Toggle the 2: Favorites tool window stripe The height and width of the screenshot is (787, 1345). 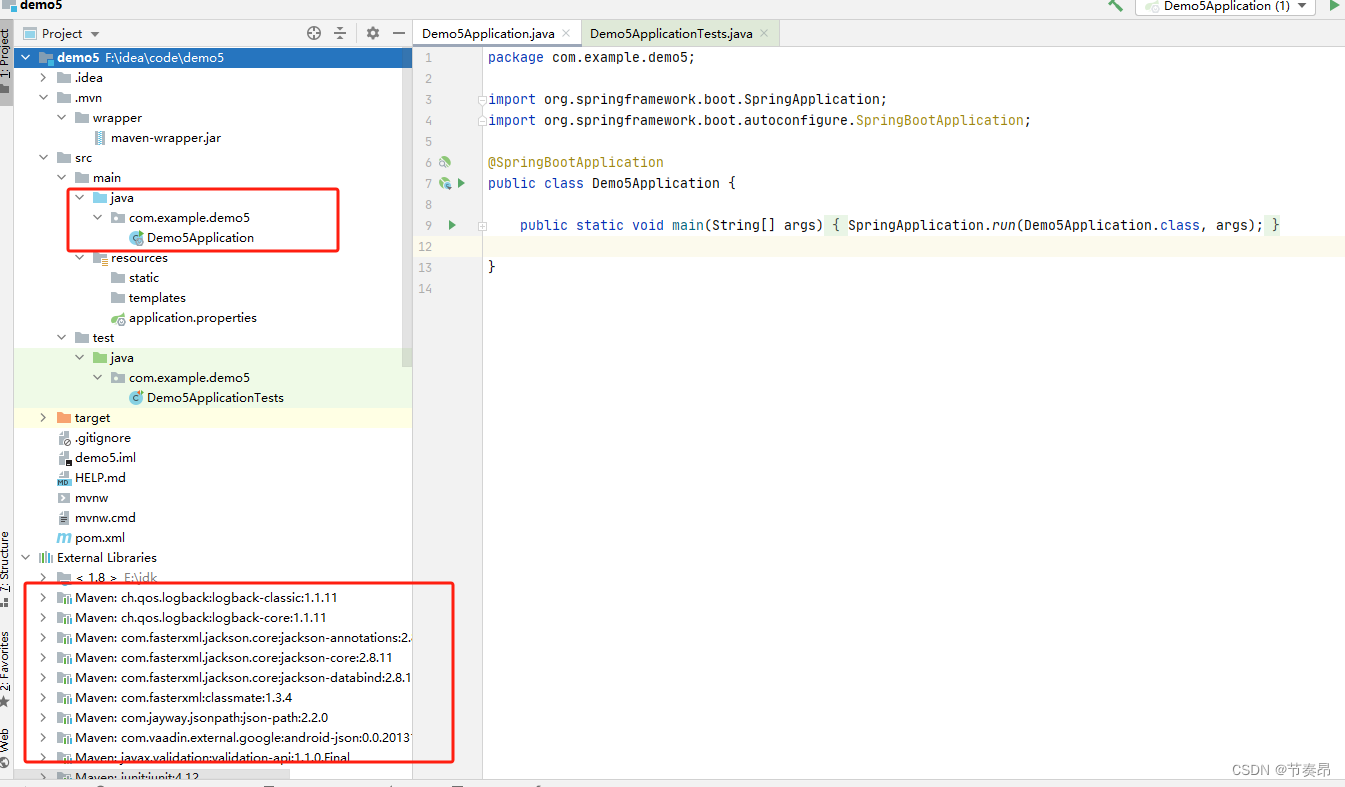pyautogui.click(x=6, y=670)
